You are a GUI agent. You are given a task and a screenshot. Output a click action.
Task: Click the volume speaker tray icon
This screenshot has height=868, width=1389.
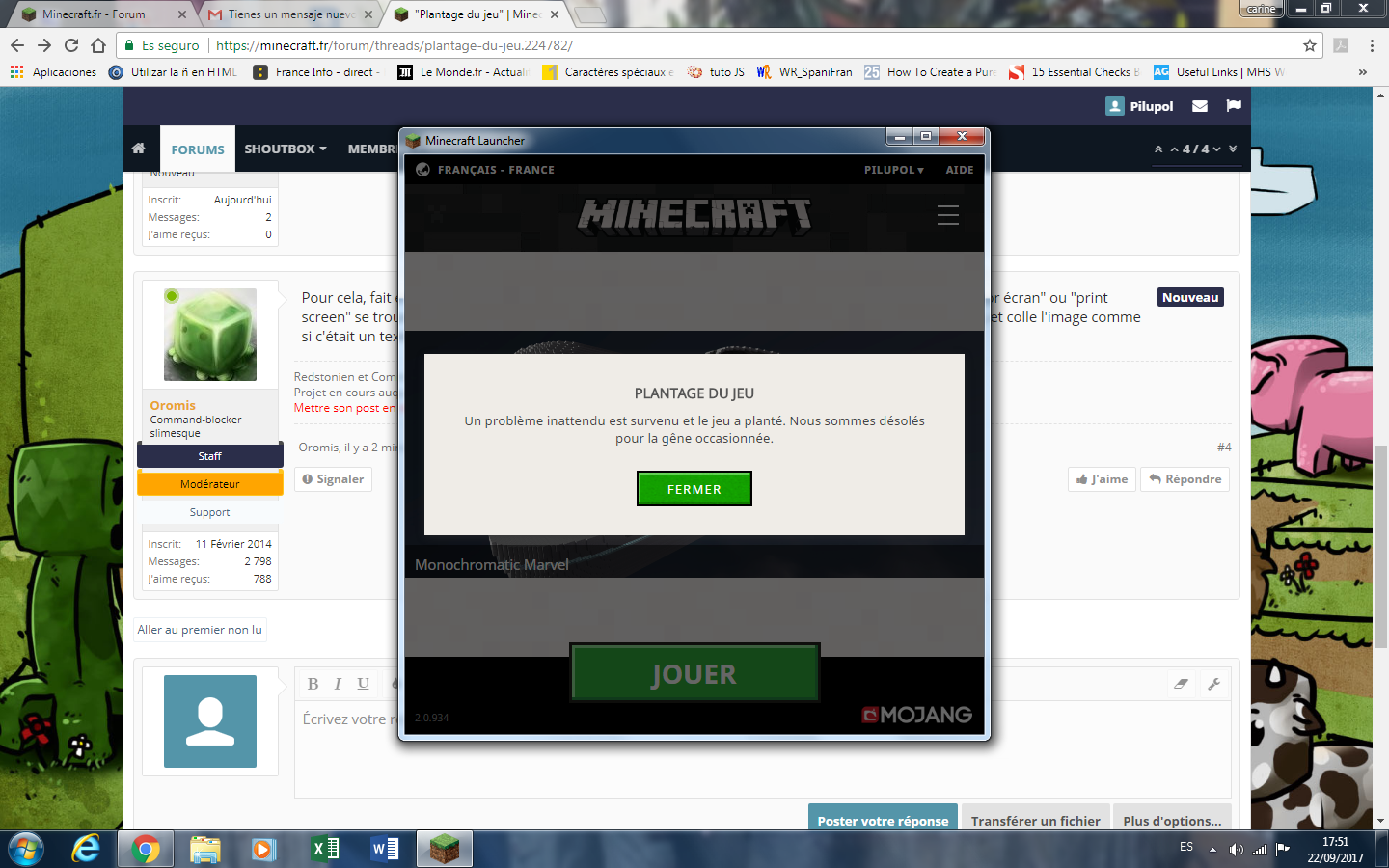(x=1237, y=850)
